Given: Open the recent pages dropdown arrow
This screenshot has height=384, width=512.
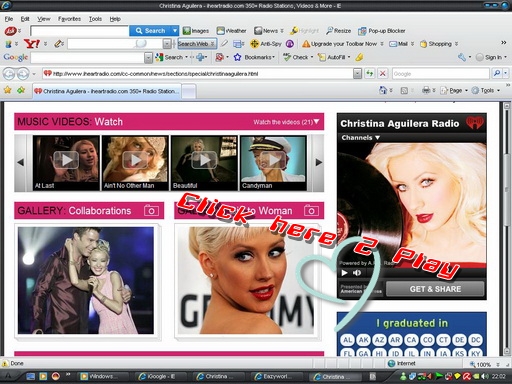Looking at the screenshot, I should click(34, 74).
